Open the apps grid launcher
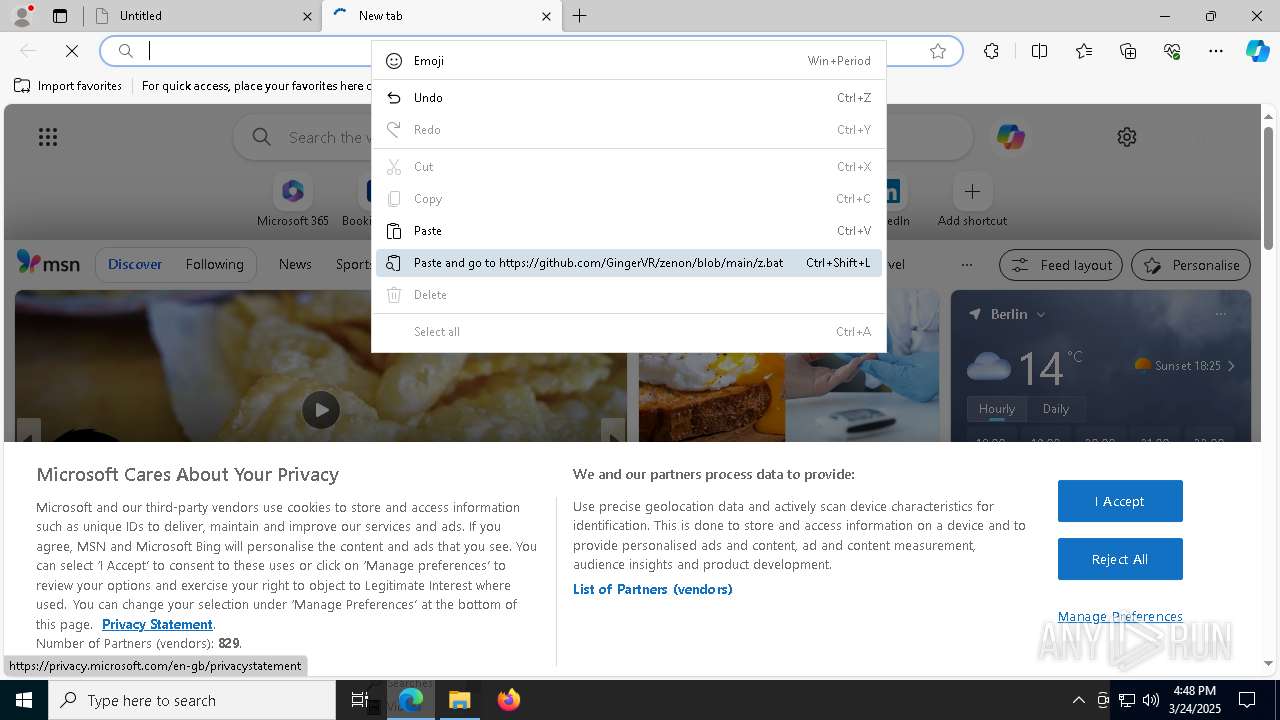Image resolution: width=1280 pixels, height=720 pixels. [48, 137]
